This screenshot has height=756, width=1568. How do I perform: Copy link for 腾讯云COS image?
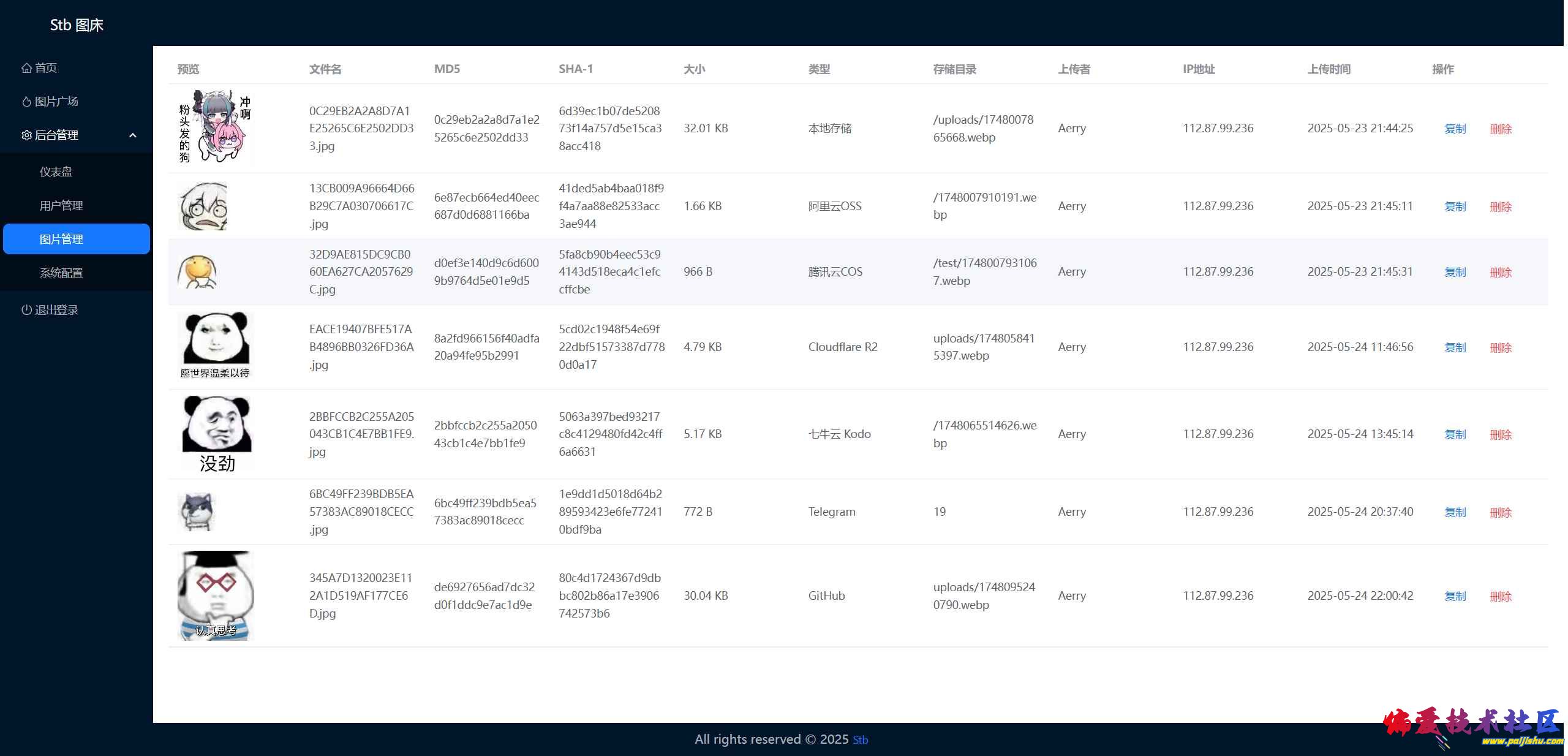click(1455, 272)
